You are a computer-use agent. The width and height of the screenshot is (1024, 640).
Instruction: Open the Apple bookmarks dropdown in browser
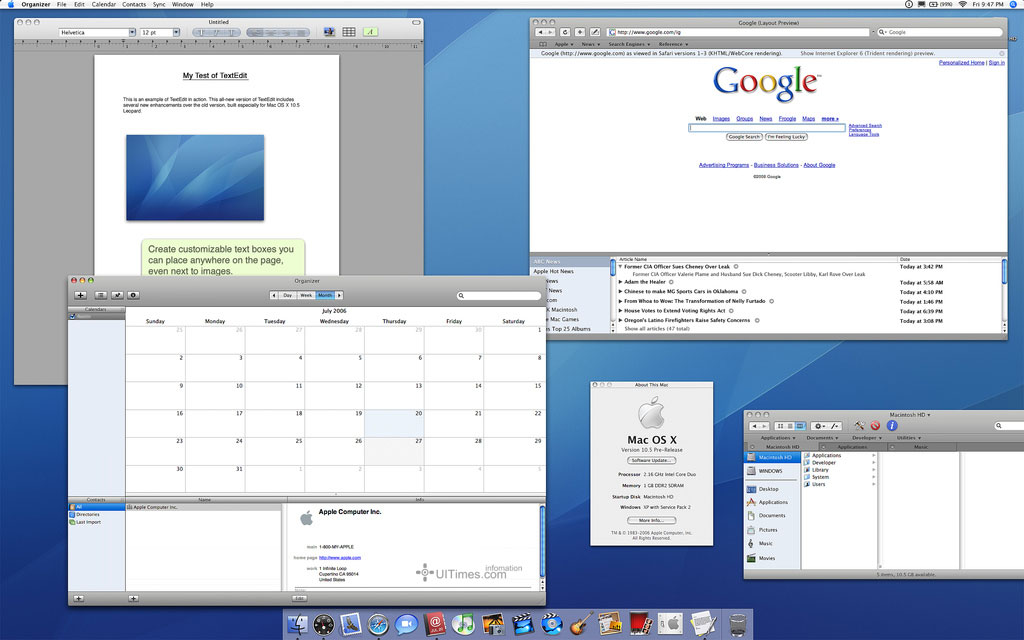(564, 44)
